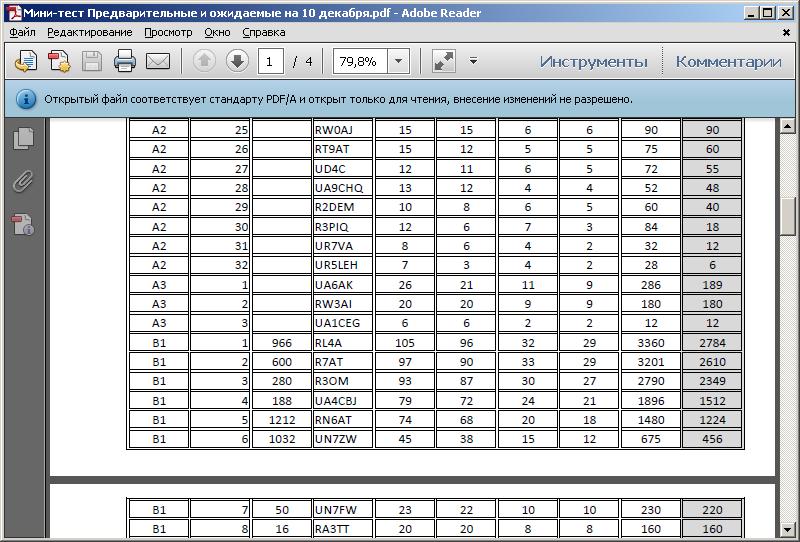Click score 2610 in R7AT row
The width and height of the screenshot is (800, 542).
tap(712, 362)
